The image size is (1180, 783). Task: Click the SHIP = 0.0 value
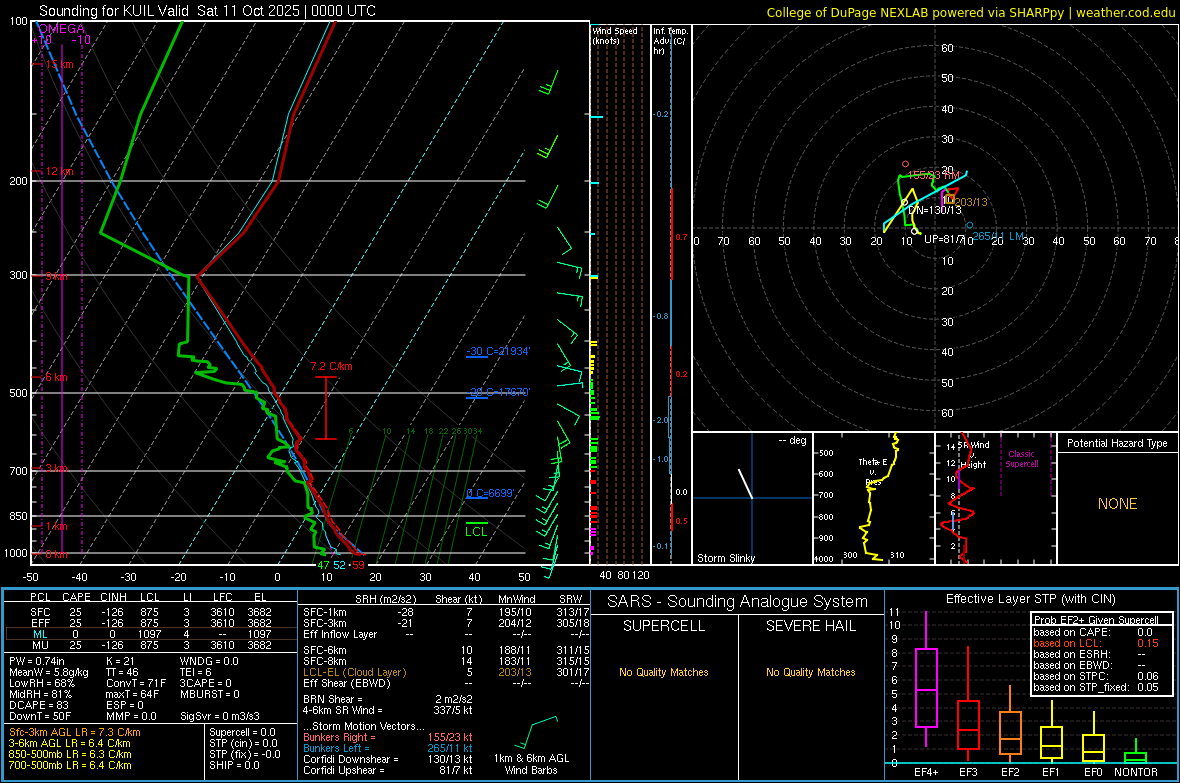[234, 765]
